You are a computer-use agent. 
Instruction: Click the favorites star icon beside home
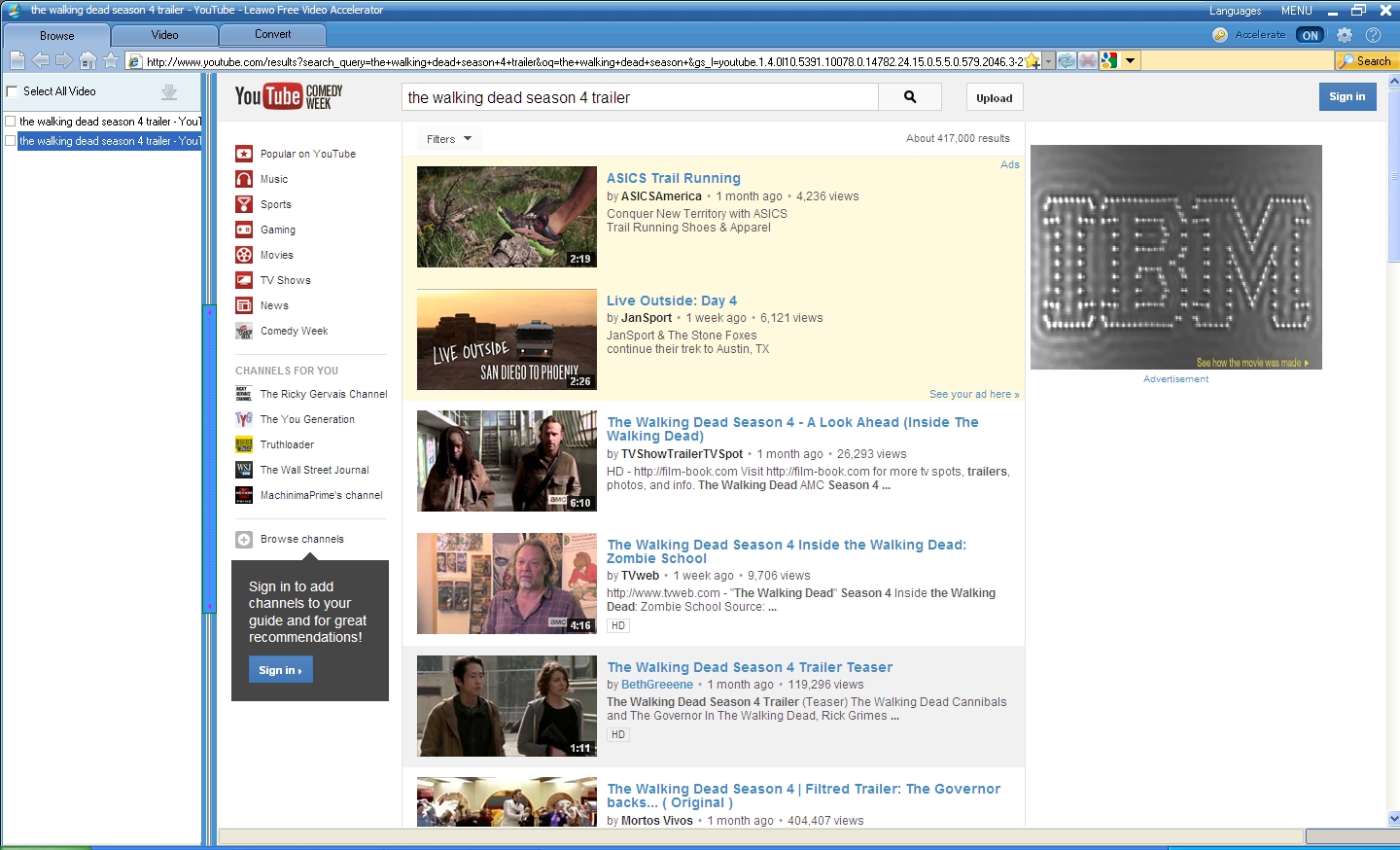111,60
